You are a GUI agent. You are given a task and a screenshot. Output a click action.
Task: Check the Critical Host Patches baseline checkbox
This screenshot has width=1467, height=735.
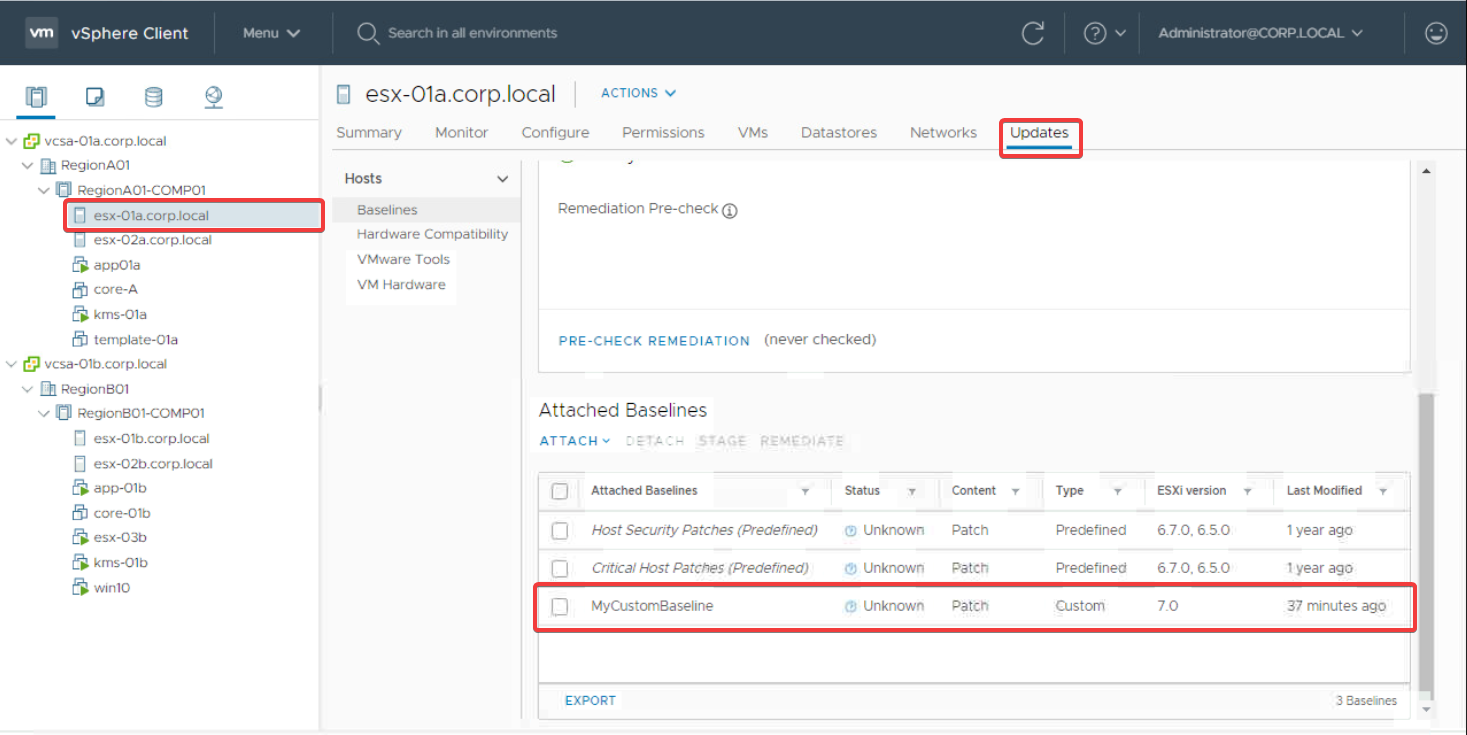560,568
